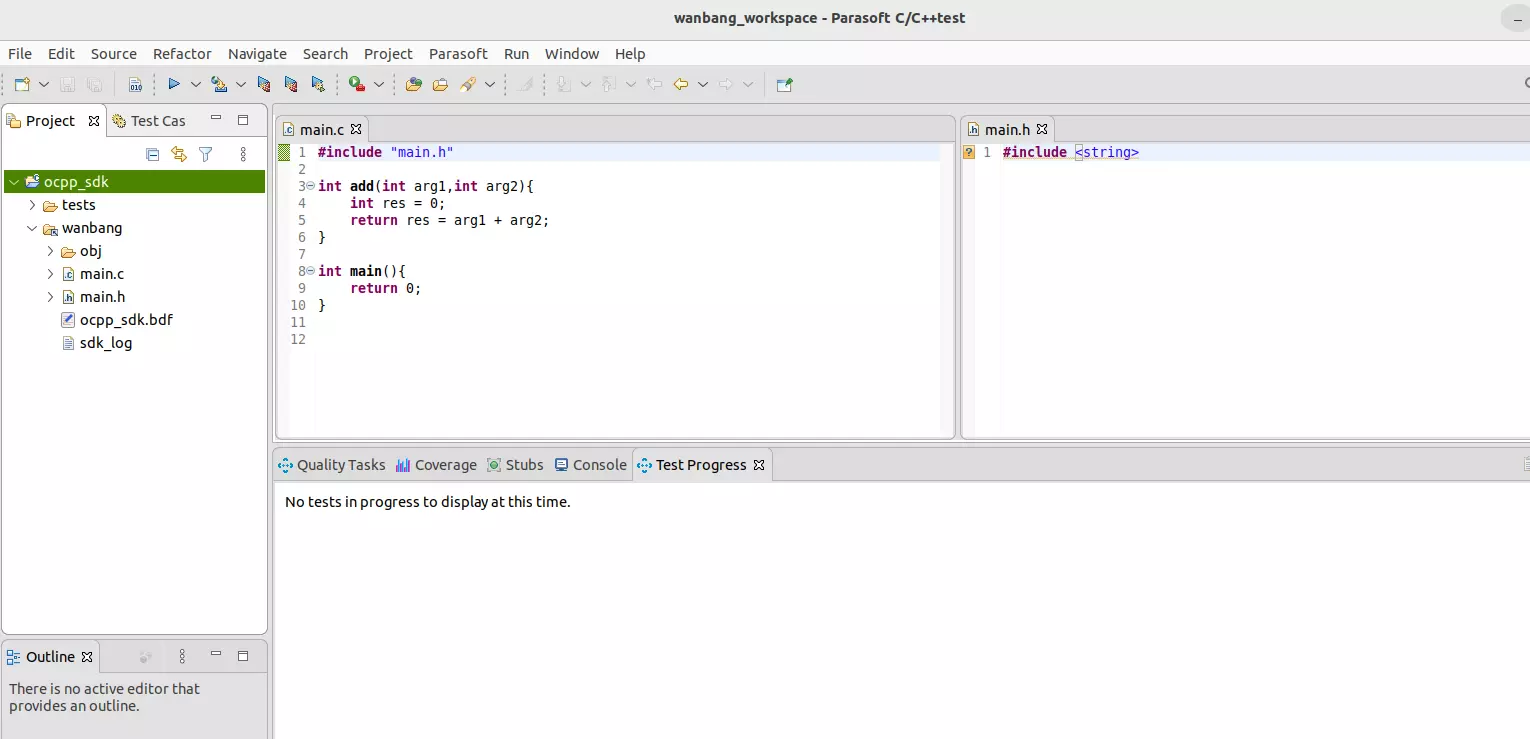Select ocpp_sdk.bdf file in tree
The width and height of the screenshot is (1530, 739).
pyautogui.click(x=126, y=320)
